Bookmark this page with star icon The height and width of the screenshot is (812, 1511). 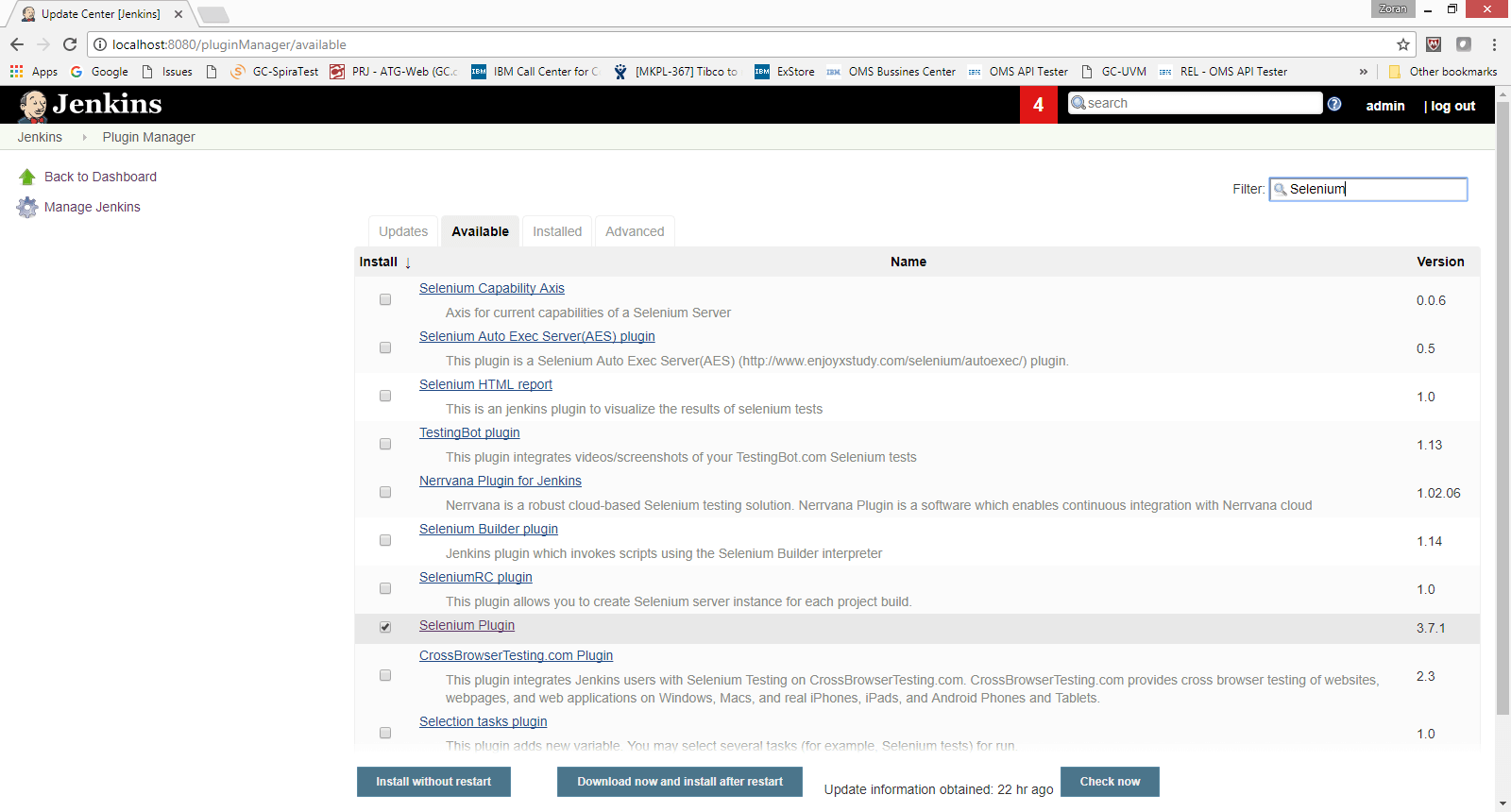[x=1403, y=44]
